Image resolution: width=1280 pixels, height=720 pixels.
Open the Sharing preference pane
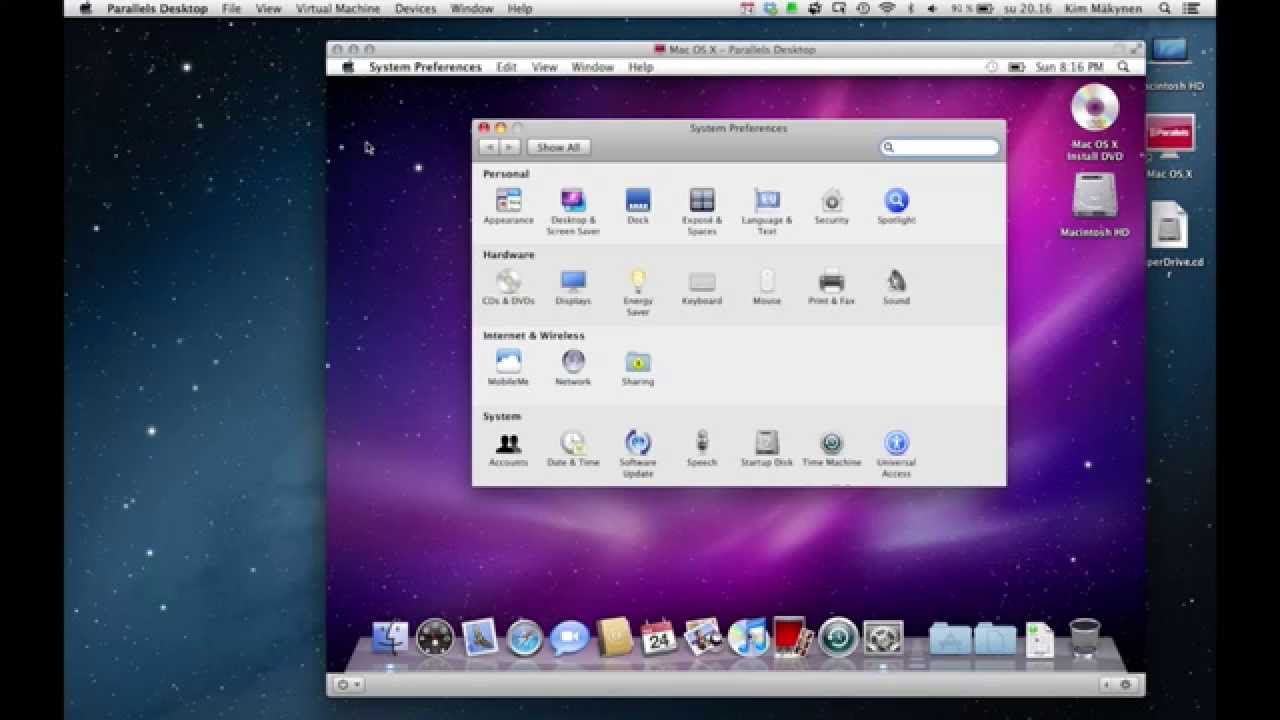[x=638, y=362]
